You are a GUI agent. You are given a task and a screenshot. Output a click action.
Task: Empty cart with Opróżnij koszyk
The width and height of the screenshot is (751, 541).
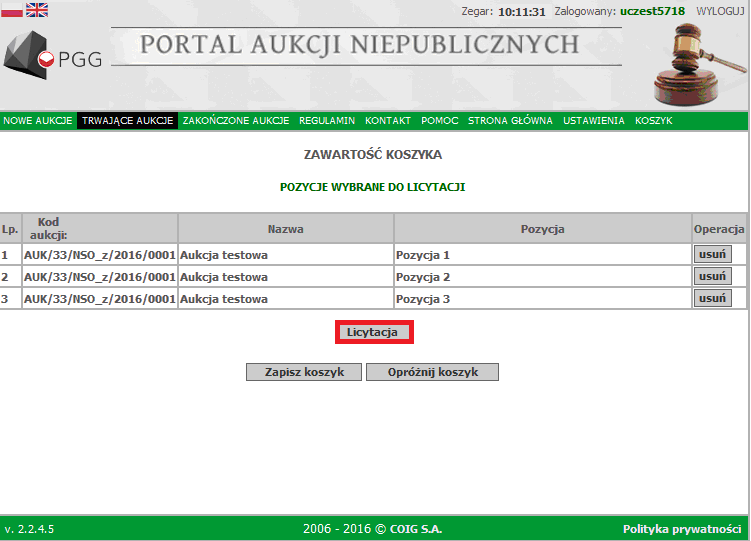coord(432,372)
